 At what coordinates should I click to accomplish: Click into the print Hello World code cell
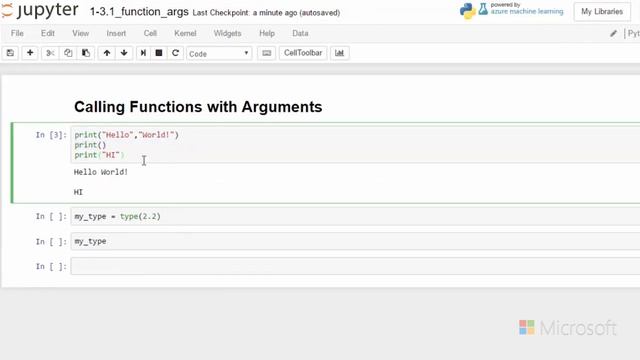tap(355, 145)
